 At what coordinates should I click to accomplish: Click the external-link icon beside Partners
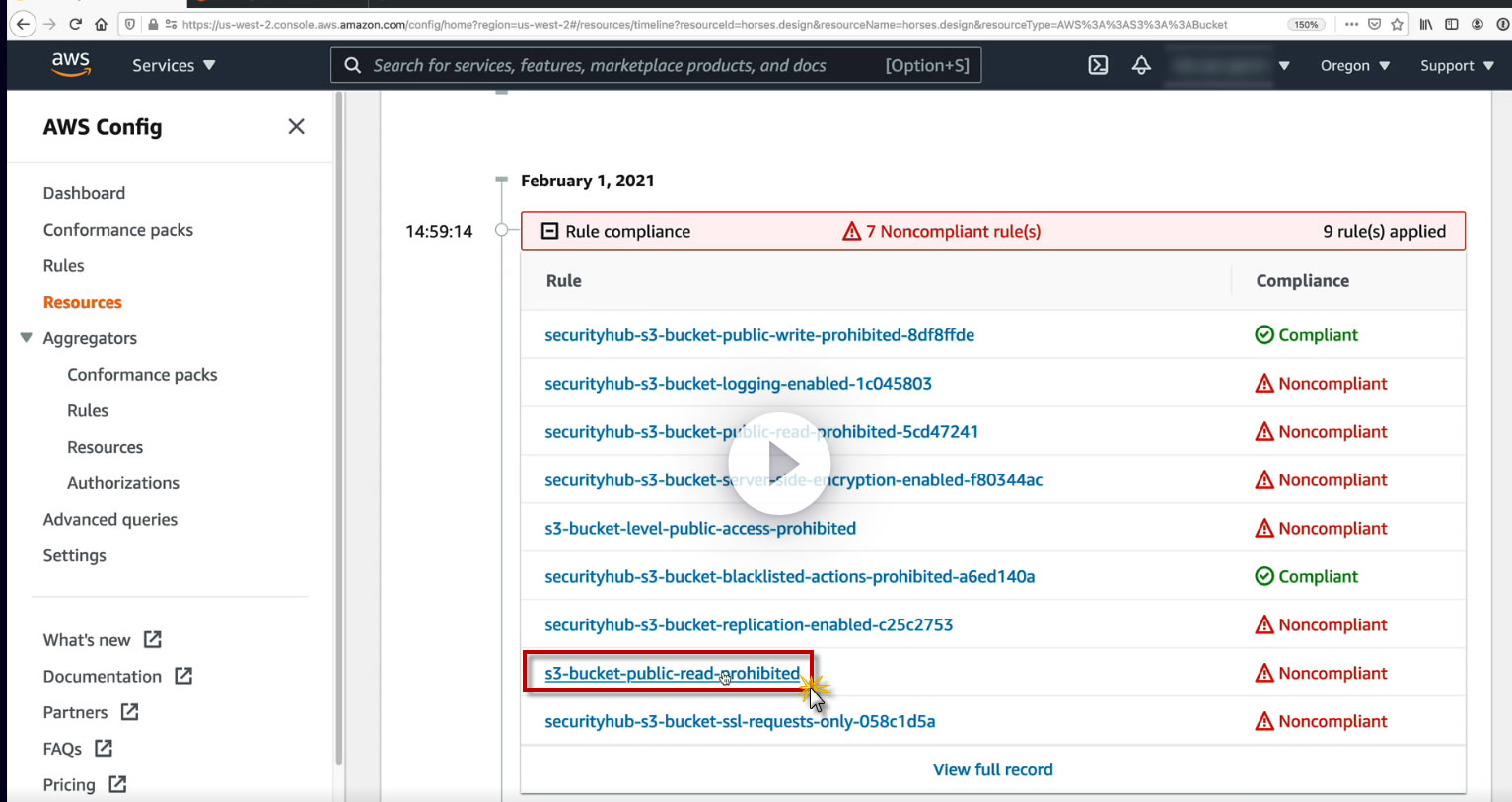pos(129,711)
